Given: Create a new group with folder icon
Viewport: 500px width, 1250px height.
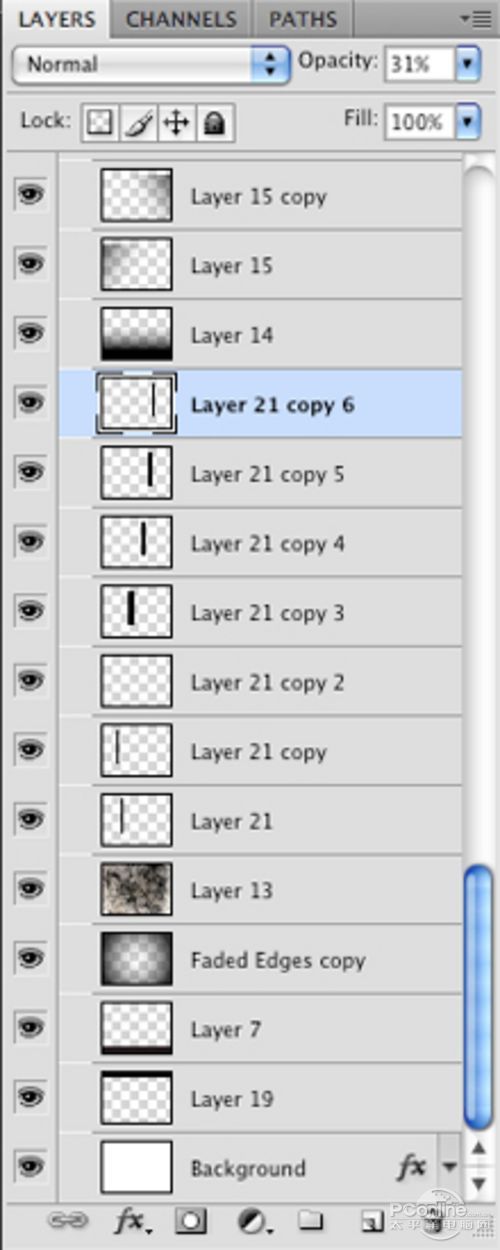Looking at the screenshot, I should 312,1220.
